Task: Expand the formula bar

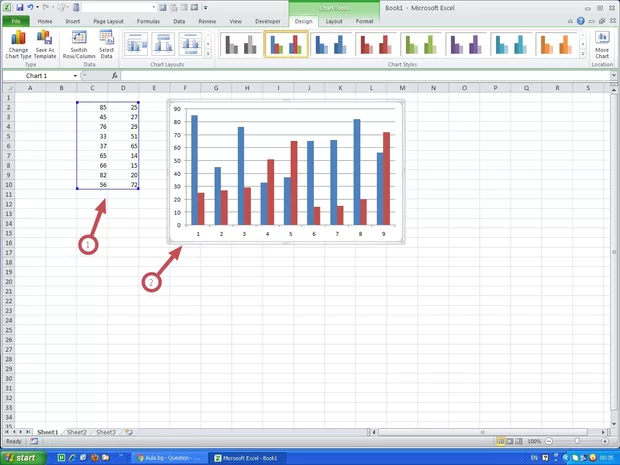Action: pos(614,75)
